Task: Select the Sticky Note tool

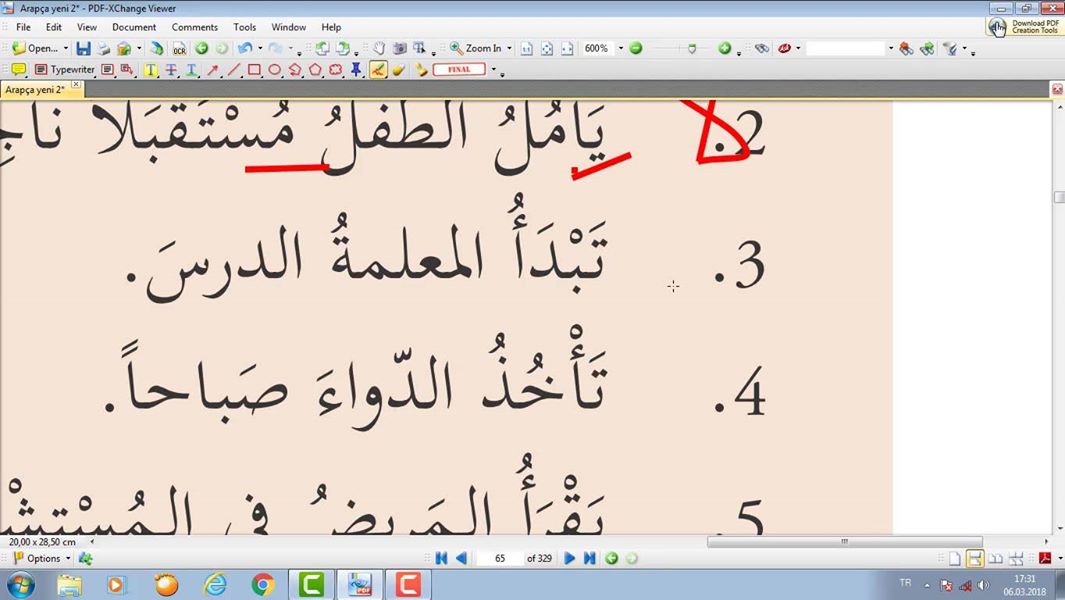Action: tap(18, 69)
